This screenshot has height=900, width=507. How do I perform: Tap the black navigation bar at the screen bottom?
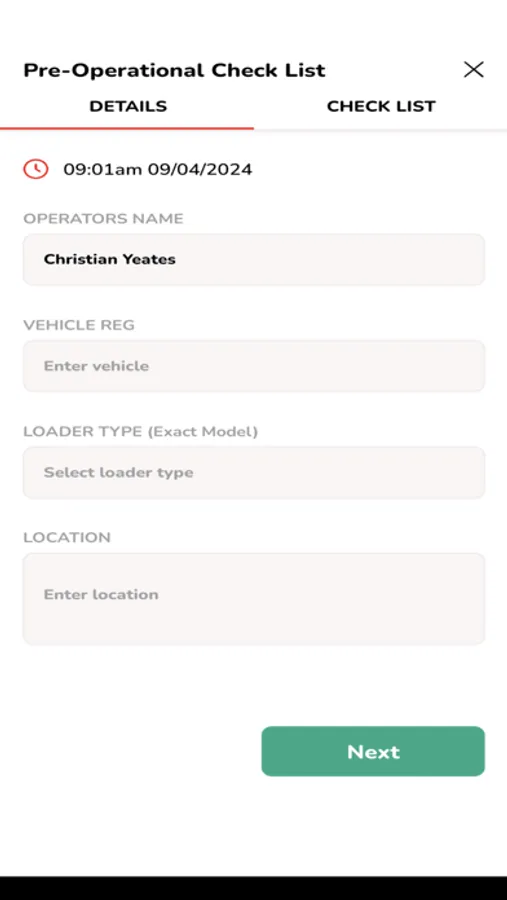253,888
